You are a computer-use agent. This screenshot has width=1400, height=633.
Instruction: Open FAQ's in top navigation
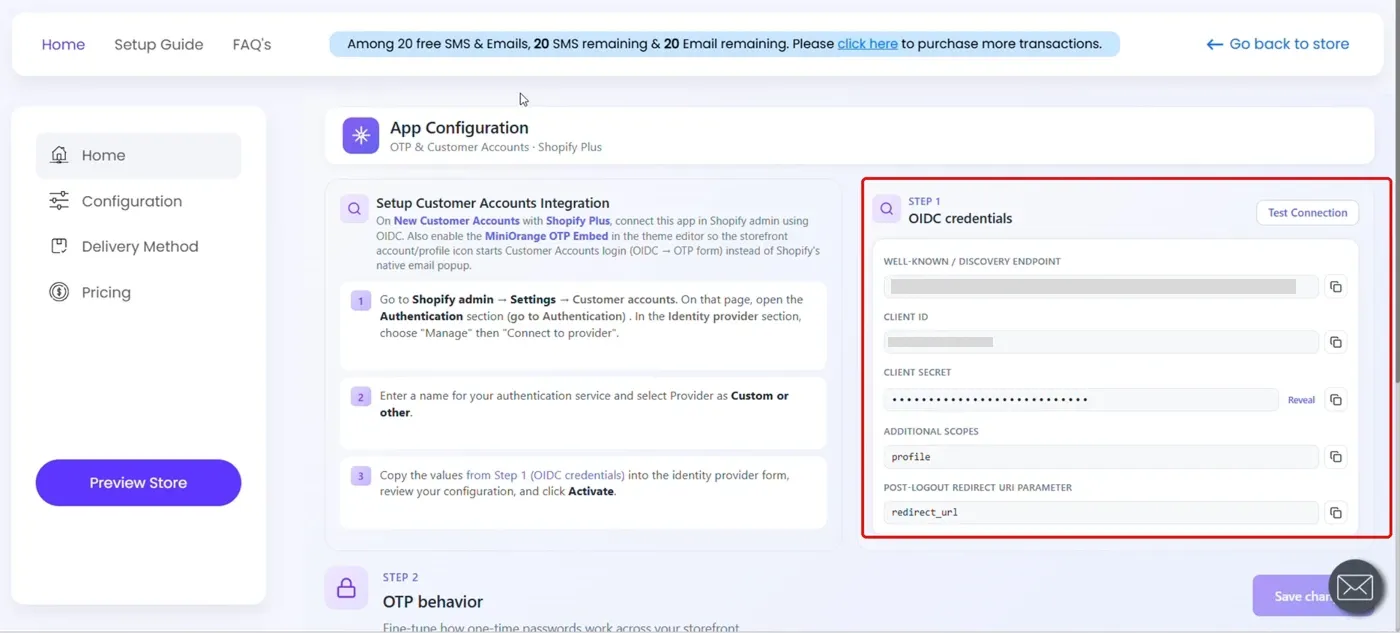point(252,44)
